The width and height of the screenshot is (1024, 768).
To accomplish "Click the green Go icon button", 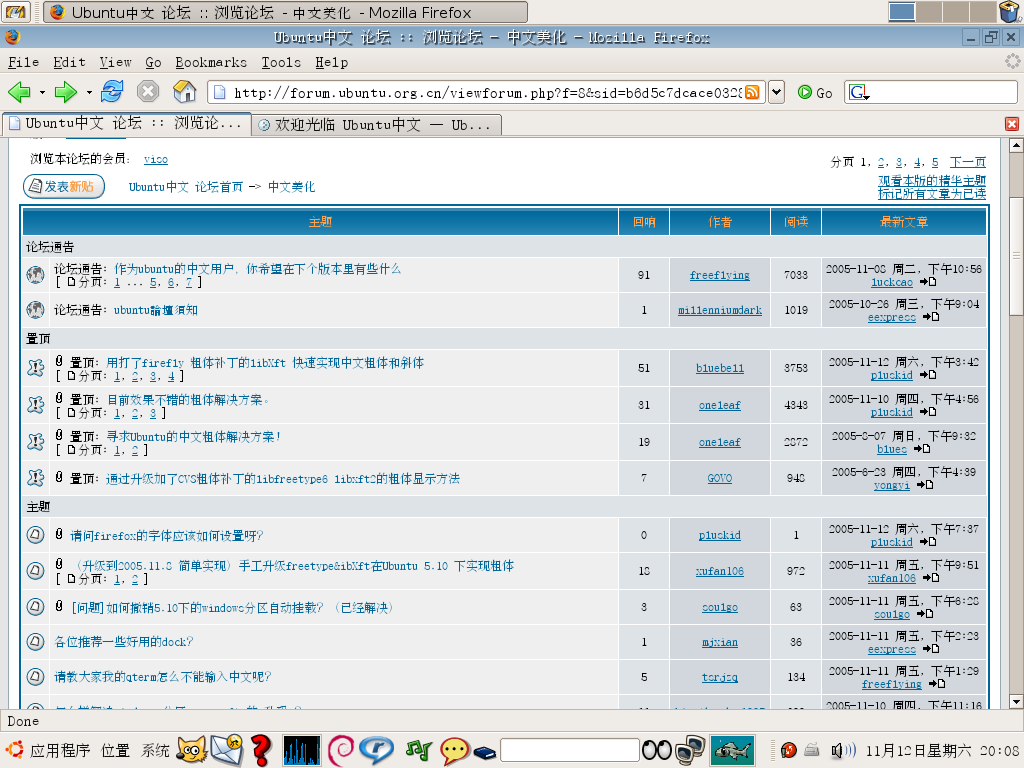I will 805,93.
